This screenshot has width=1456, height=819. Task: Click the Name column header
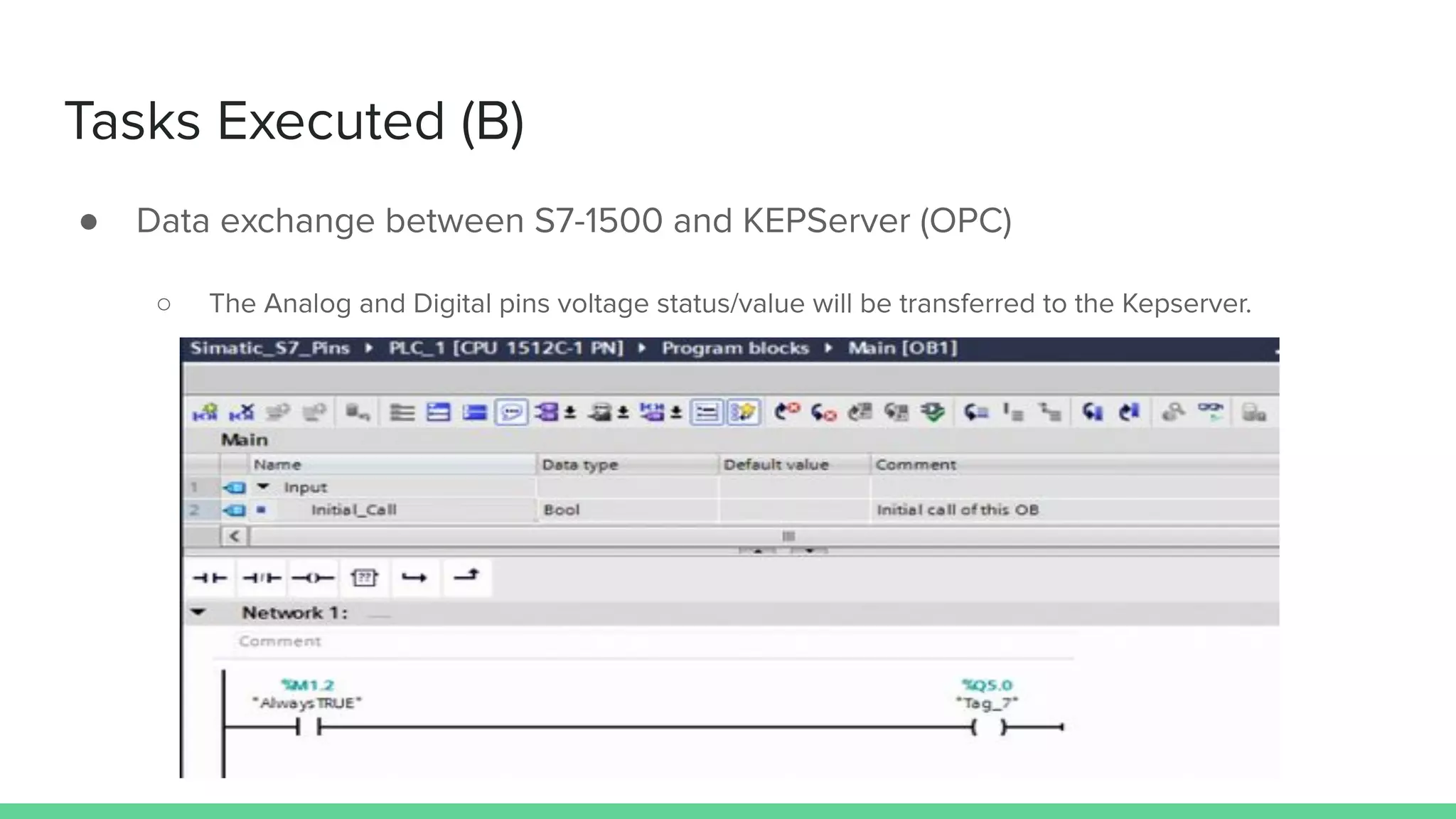pos(392,464)
